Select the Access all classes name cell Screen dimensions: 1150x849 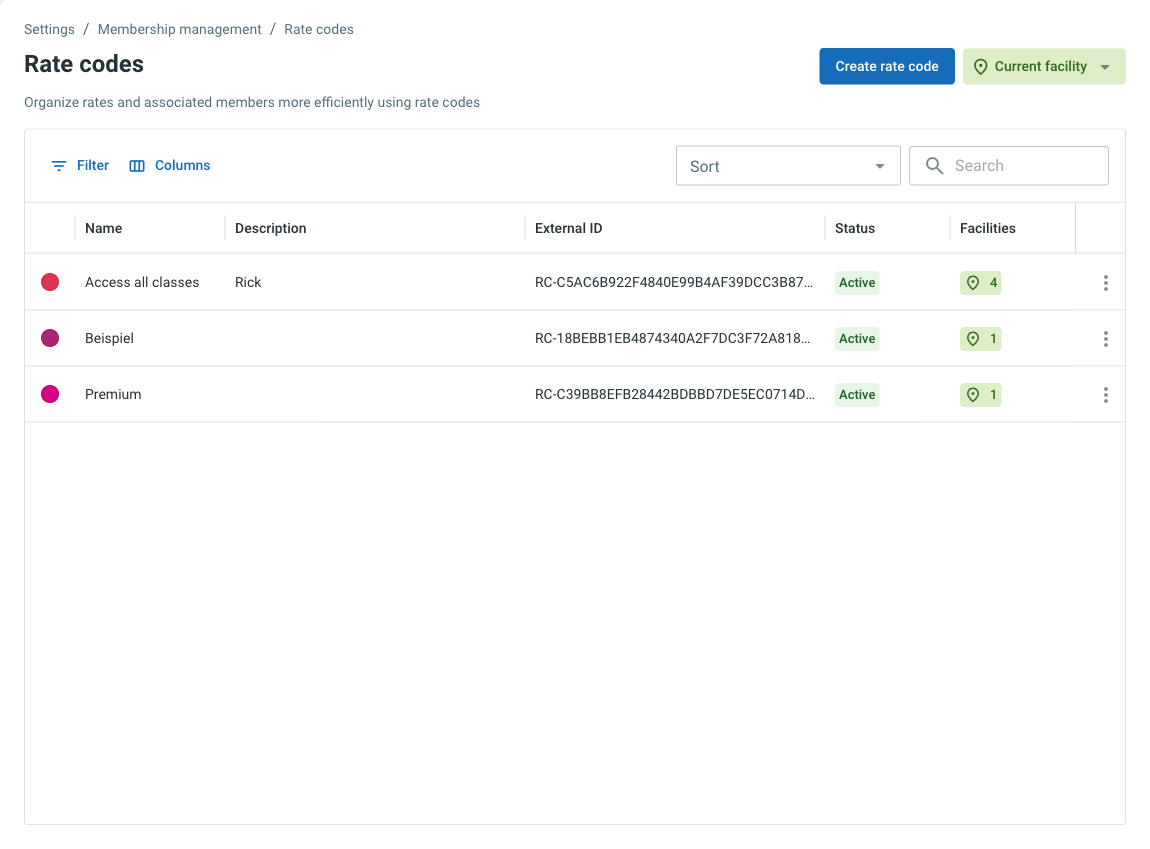[142, 282]
